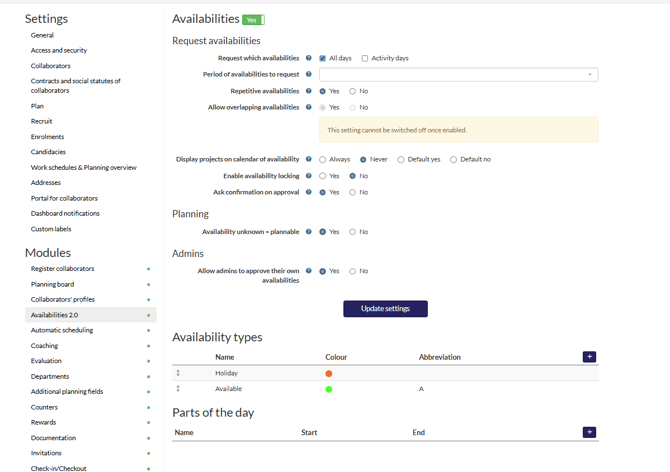Uncheck the All days checkbox
This screenshot has height=472, width=670.
tap(323, 58)
